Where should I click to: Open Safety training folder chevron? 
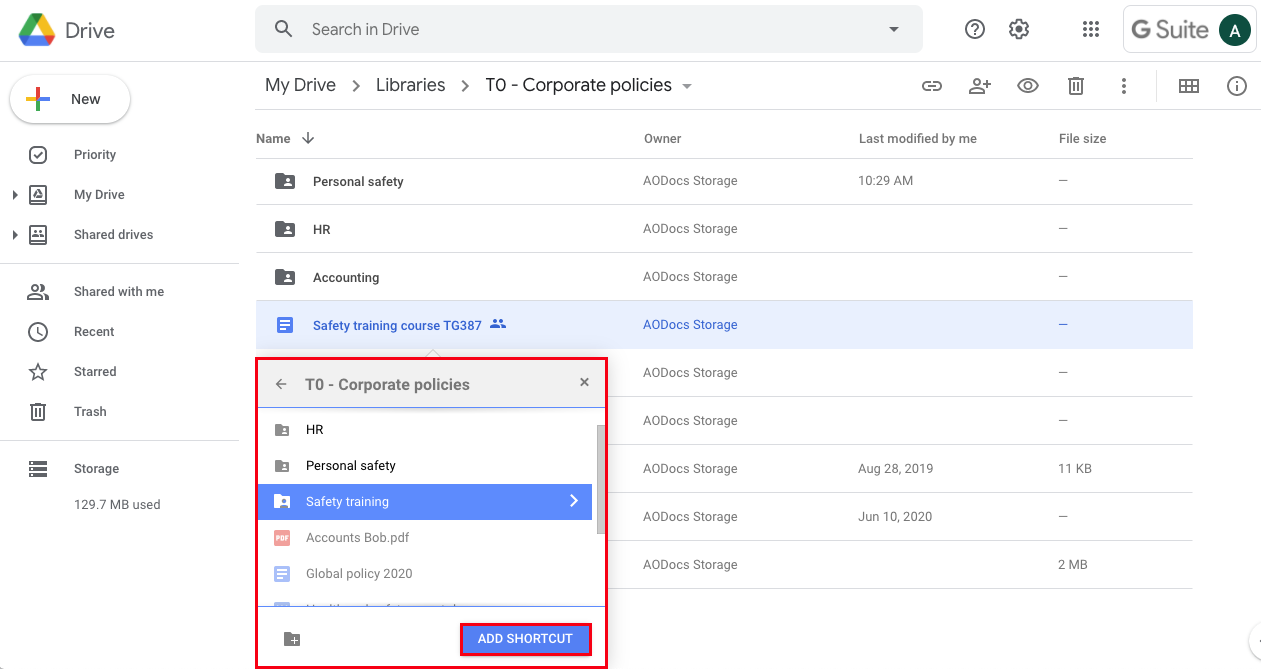(x=574, y=501)
